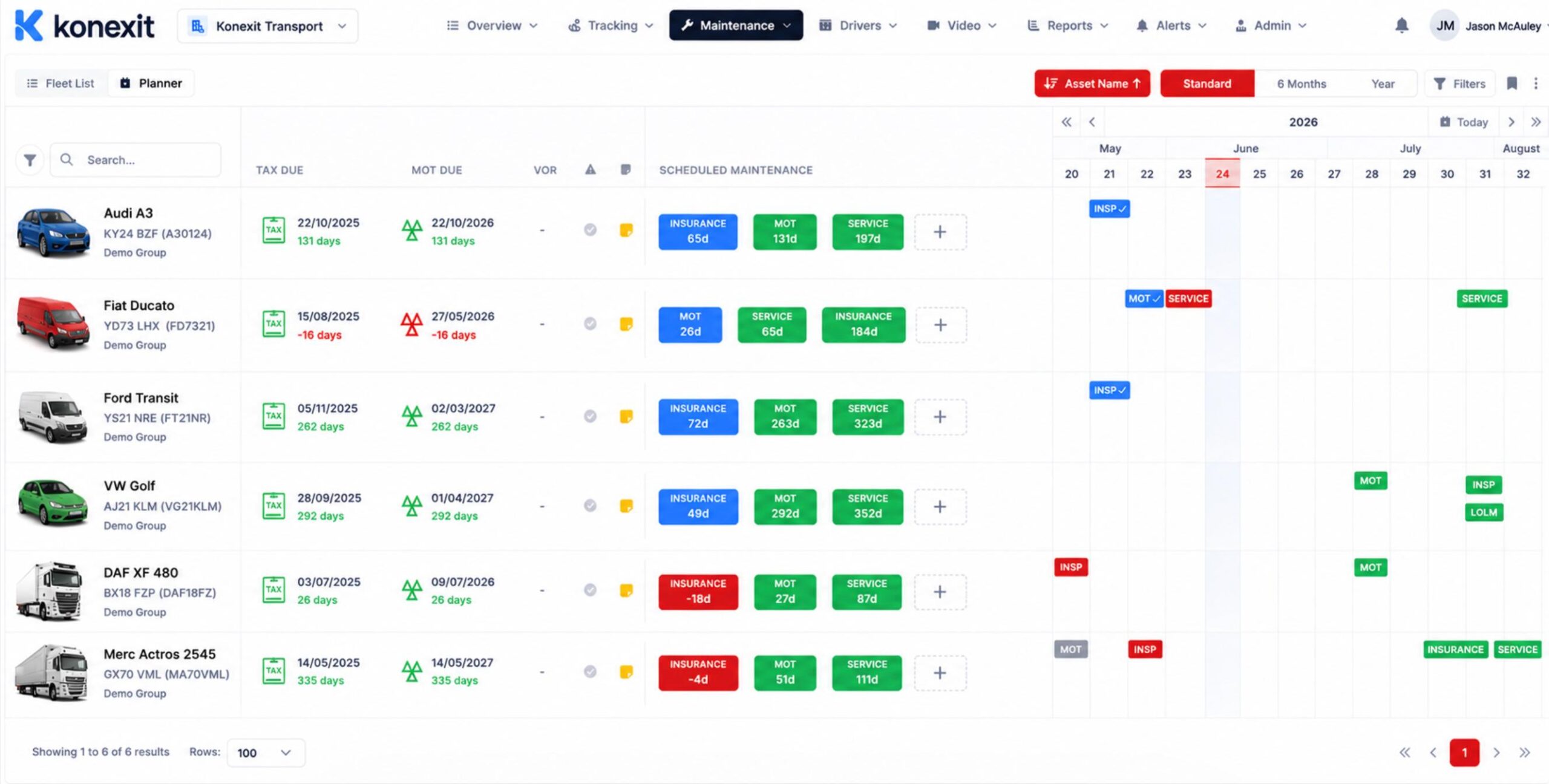
Task: Toggle Ford Transit alert check circle
Action: click(x=590, y=416)
